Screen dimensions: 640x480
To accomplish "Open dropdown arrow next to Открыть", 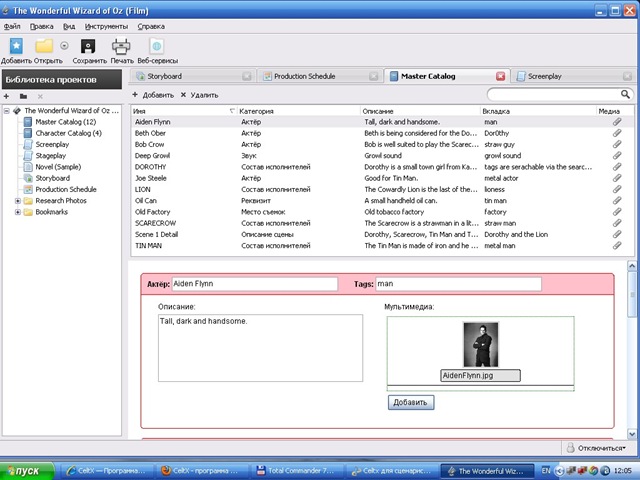I will pos(65,46).
